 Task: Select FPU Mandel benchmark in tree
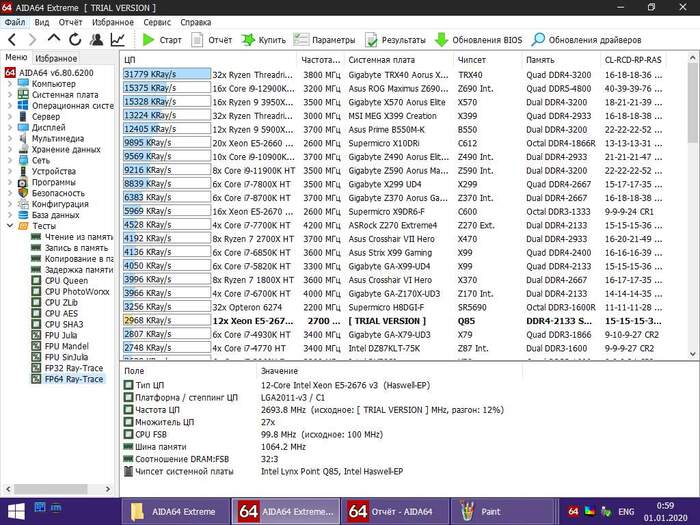click(68, 346)
